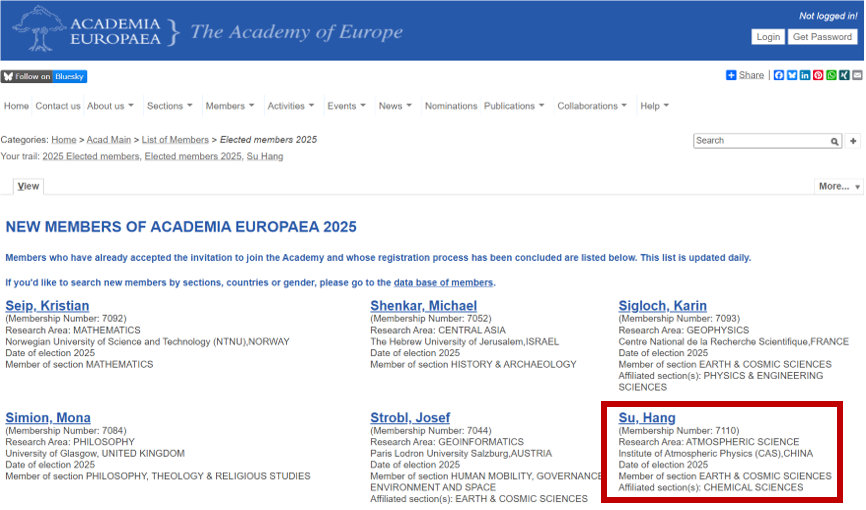The width and height of the screenshot is (866, 510).
Task: Expand the More... dropdown
Action: click(838, 186)
